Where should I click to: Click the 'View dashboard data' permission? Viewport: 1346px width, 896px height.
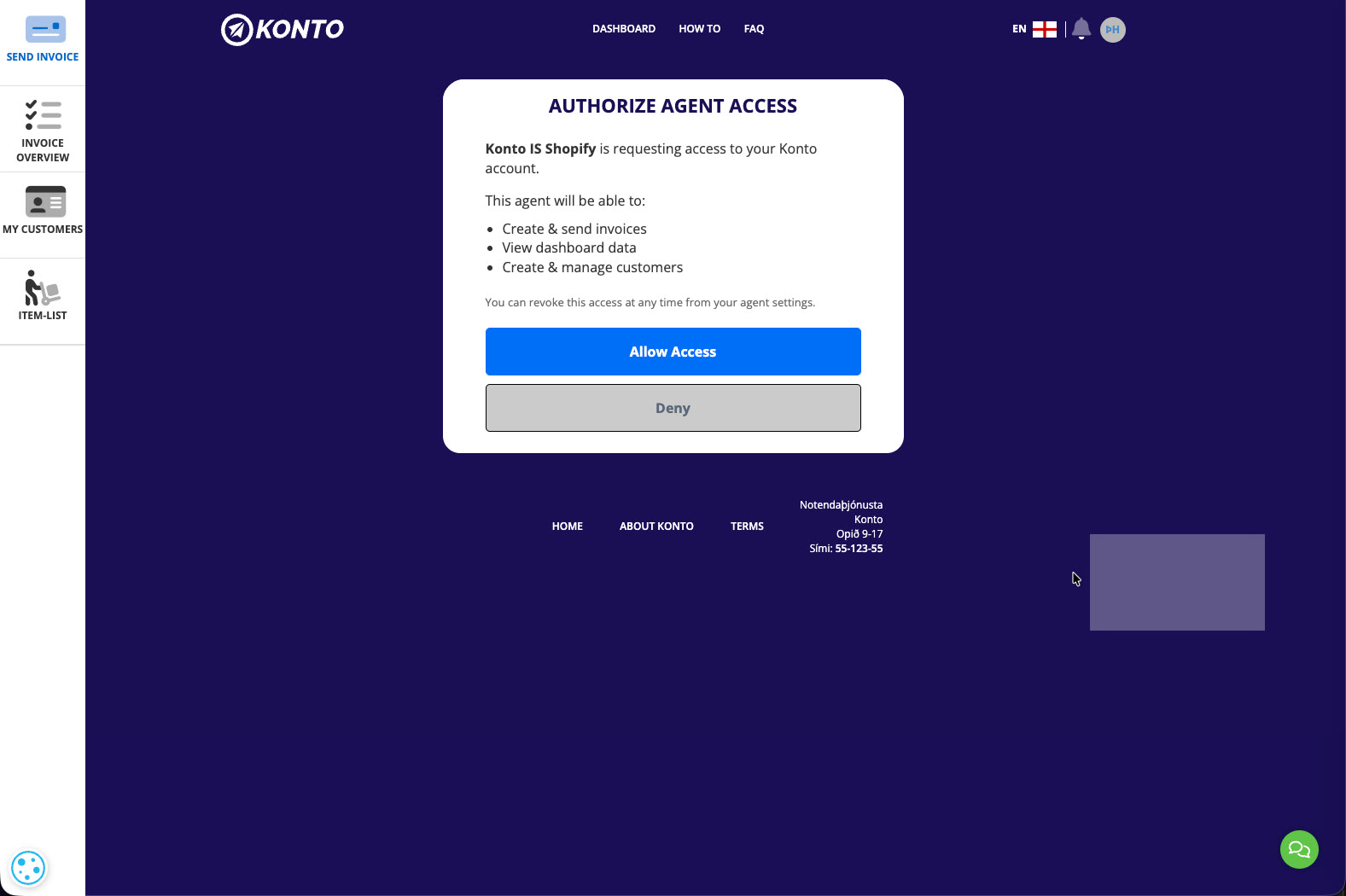(x=569, y=247)
